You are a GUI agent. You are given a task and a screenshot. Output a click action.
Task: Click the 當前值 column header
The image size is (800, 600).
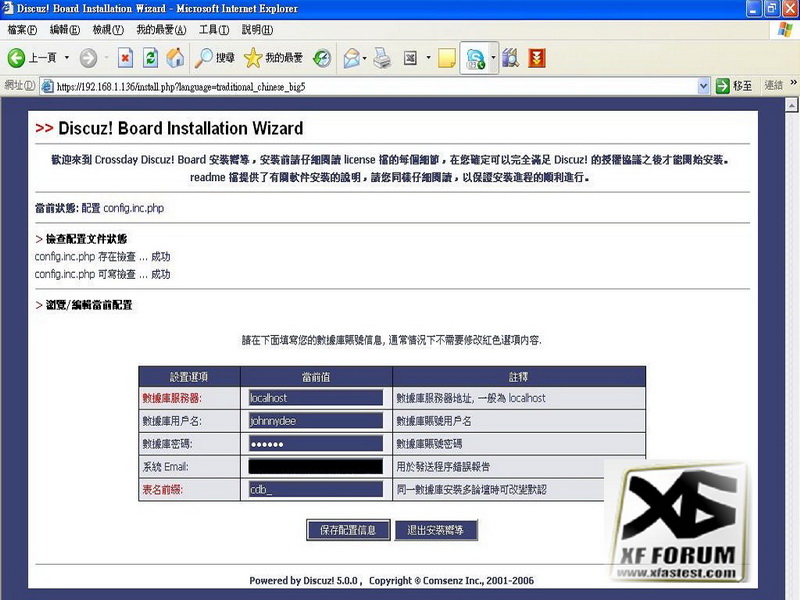click(x=316, y=377)
